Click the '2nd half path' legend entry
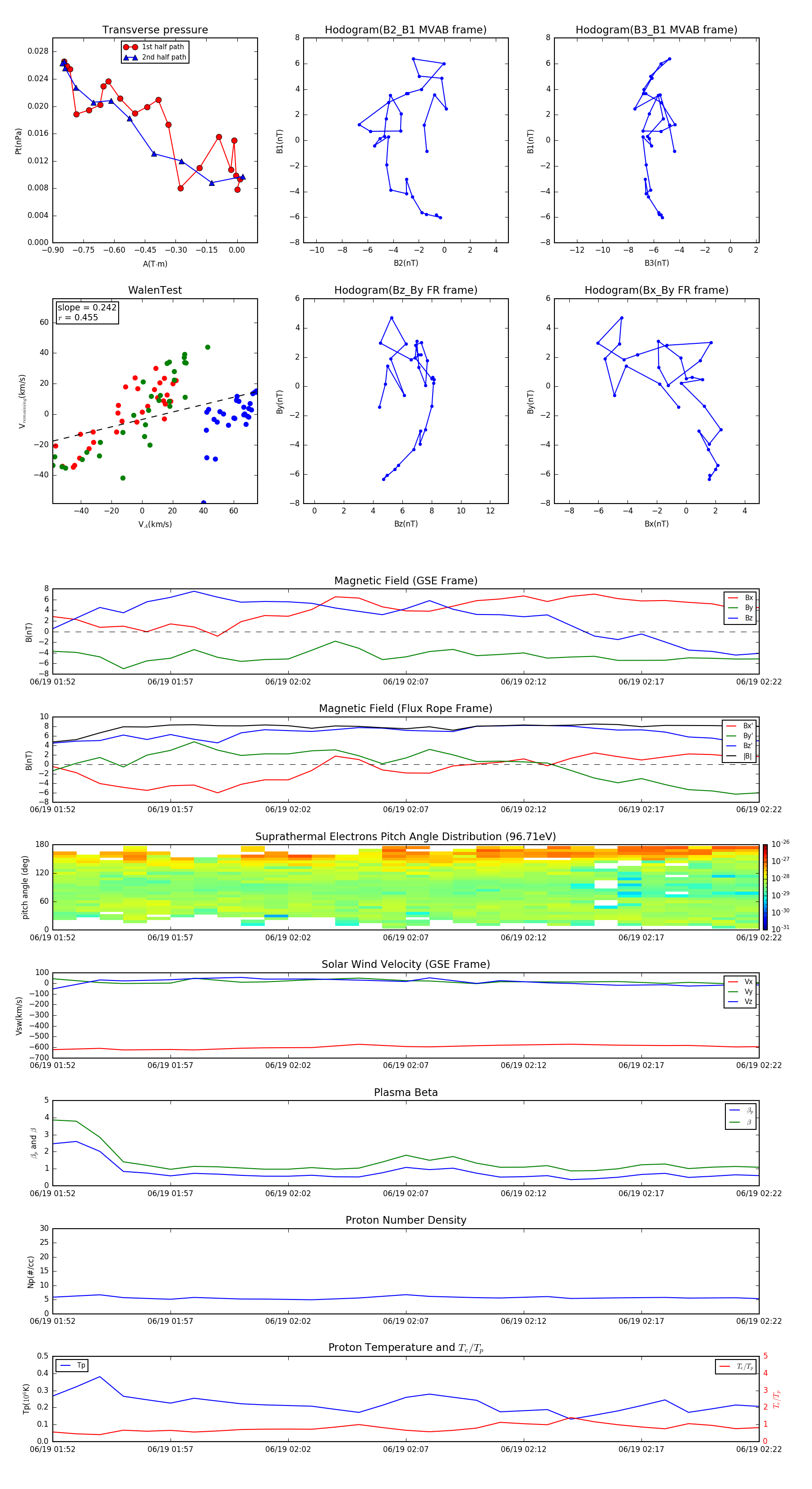This screenshot has width=812, height=1489. [x=154, y=57]
